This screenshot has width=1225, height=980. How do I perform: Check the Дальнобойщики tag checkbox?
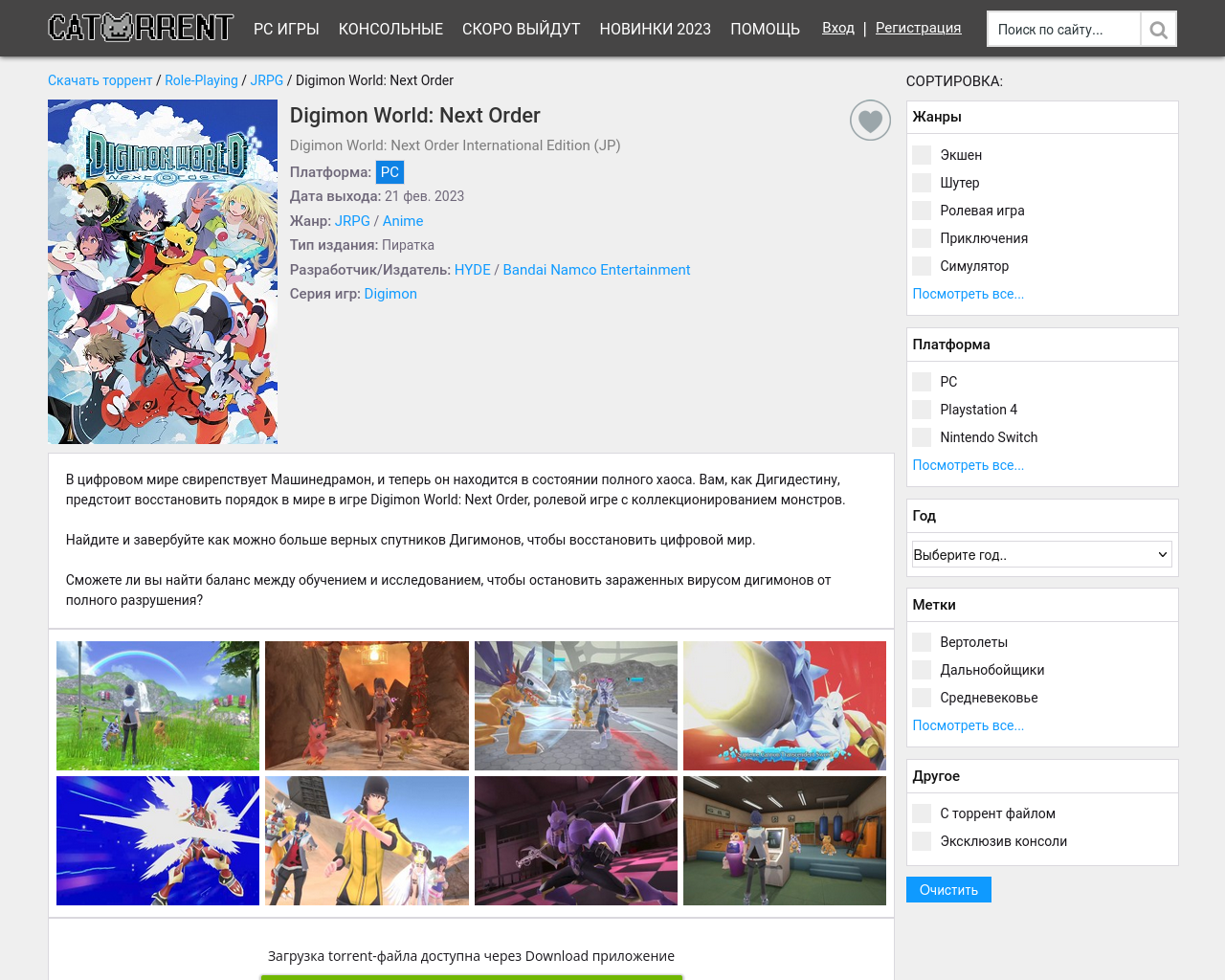coord(922,670)
